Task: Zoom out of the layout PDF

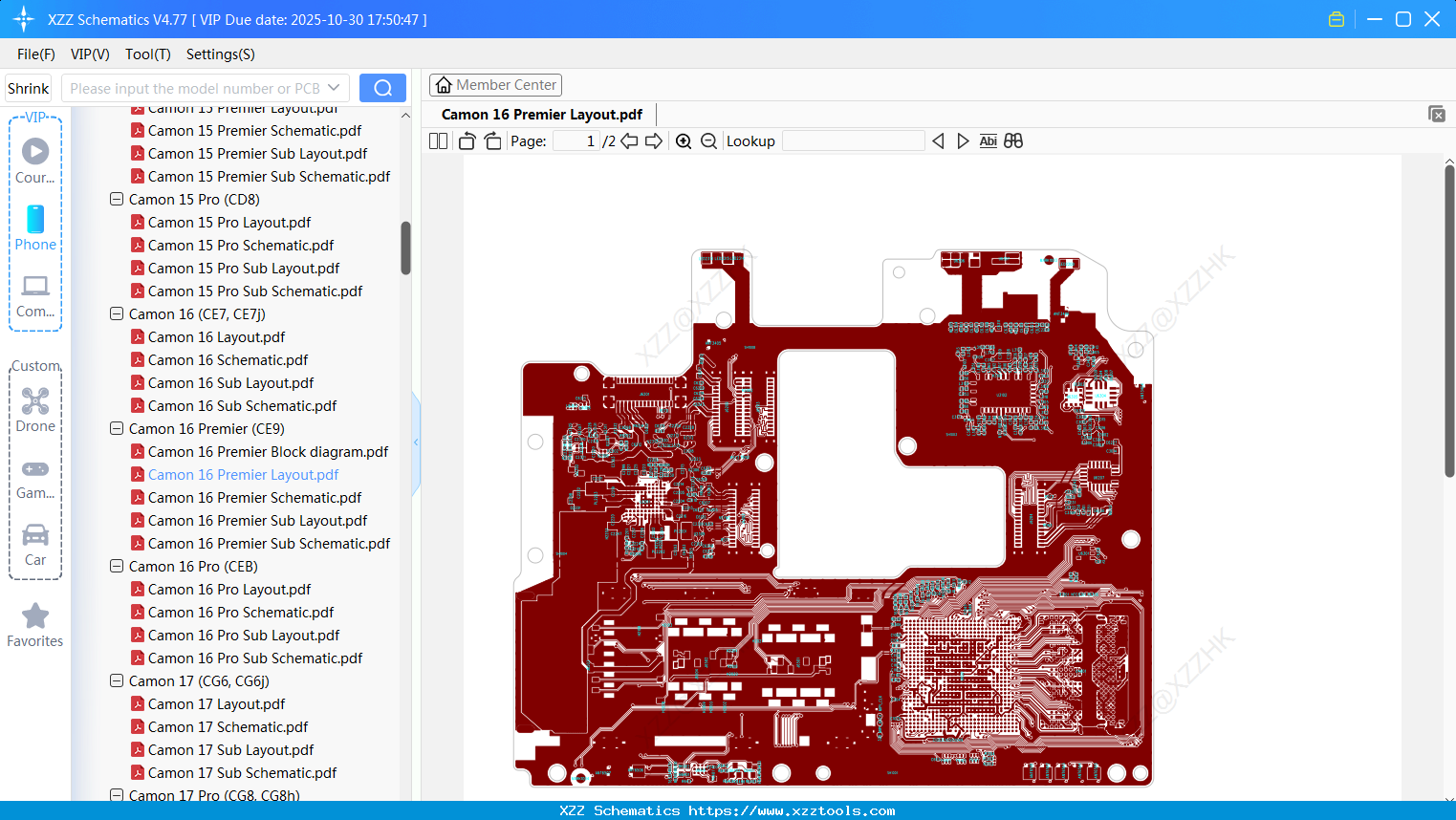Action: coord(708,140)
